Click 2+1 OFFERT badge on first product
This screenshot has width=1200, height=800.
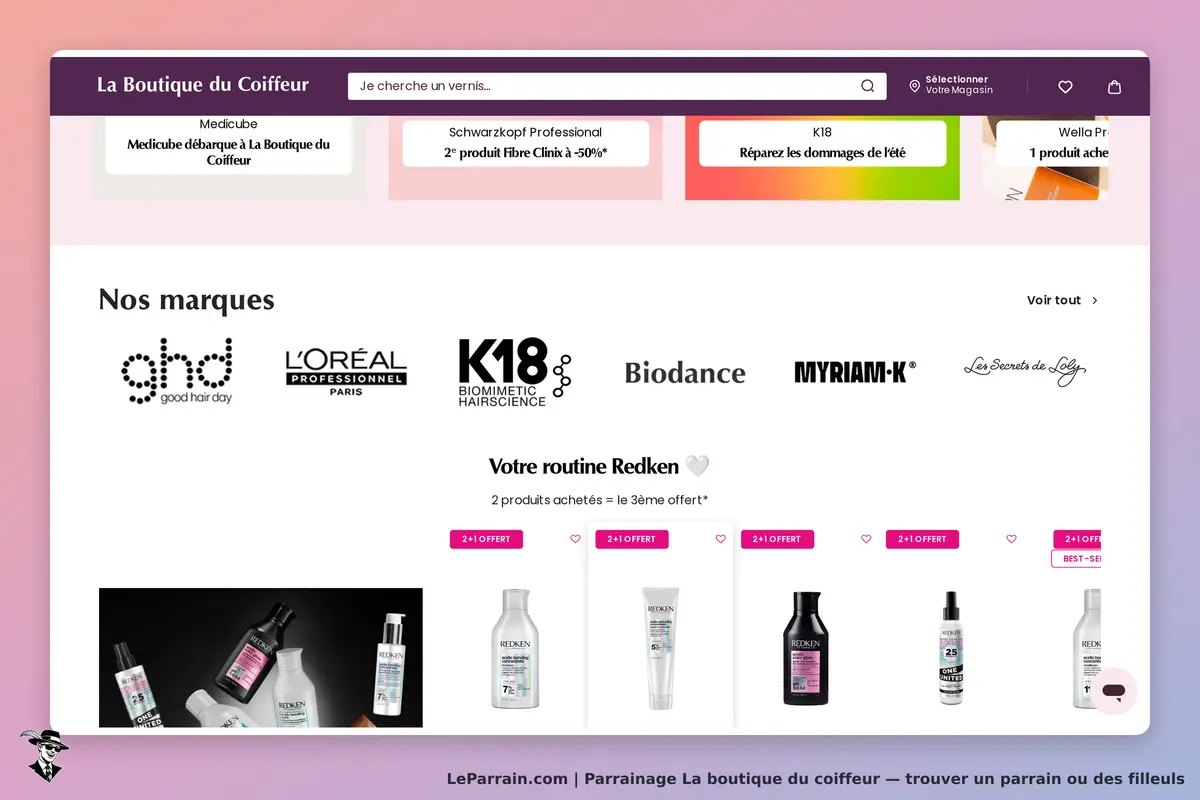click(x=486, y=539)
